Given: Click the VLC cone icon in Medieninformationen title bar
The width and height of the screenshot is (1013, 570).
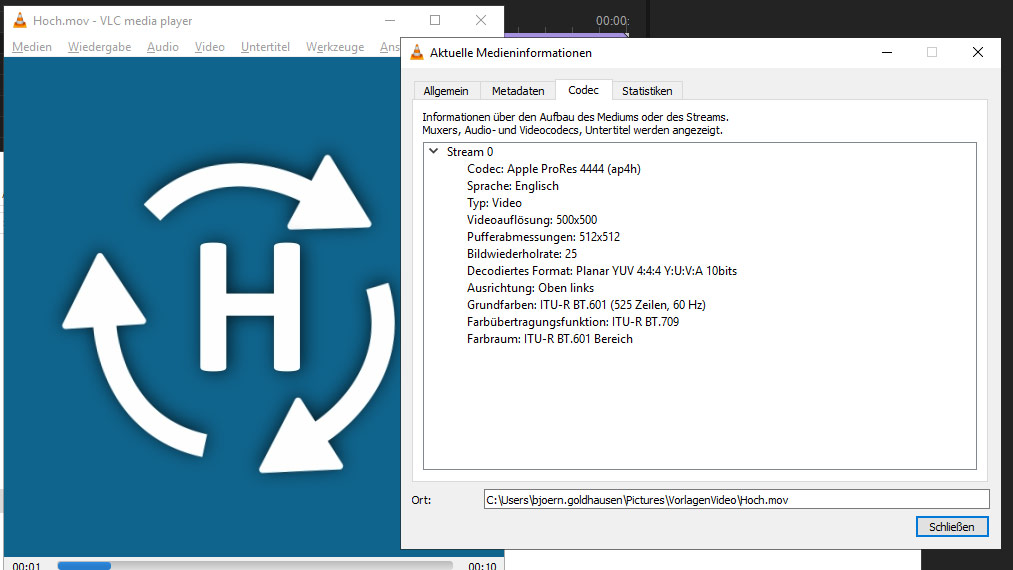Looking at the screenshot, I should pos(417,52).
